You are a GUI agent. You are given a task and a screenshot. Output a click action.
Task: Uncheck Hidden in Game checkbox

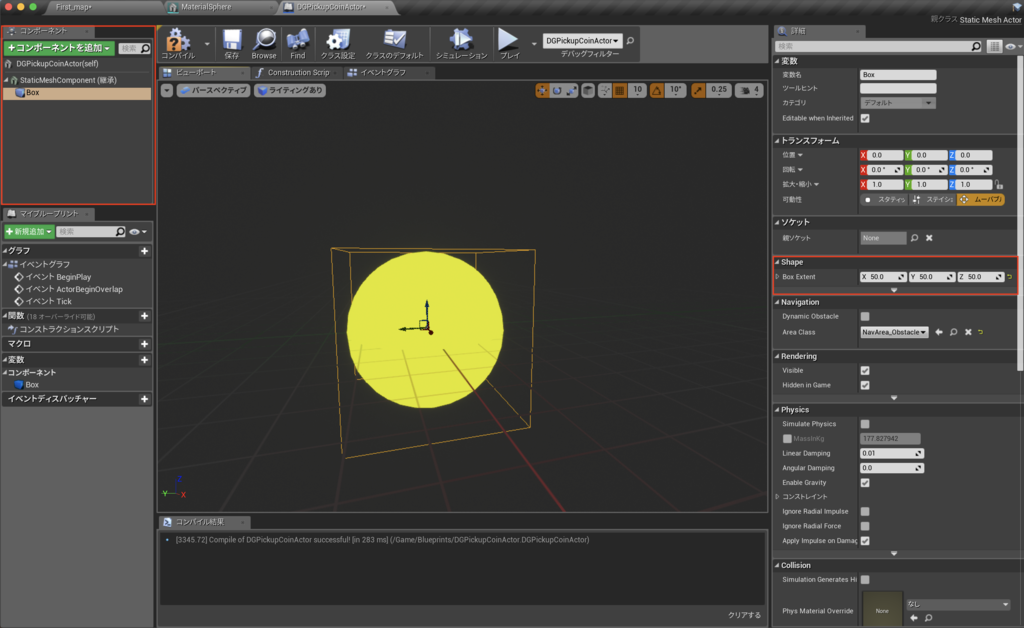click(865, 385)
